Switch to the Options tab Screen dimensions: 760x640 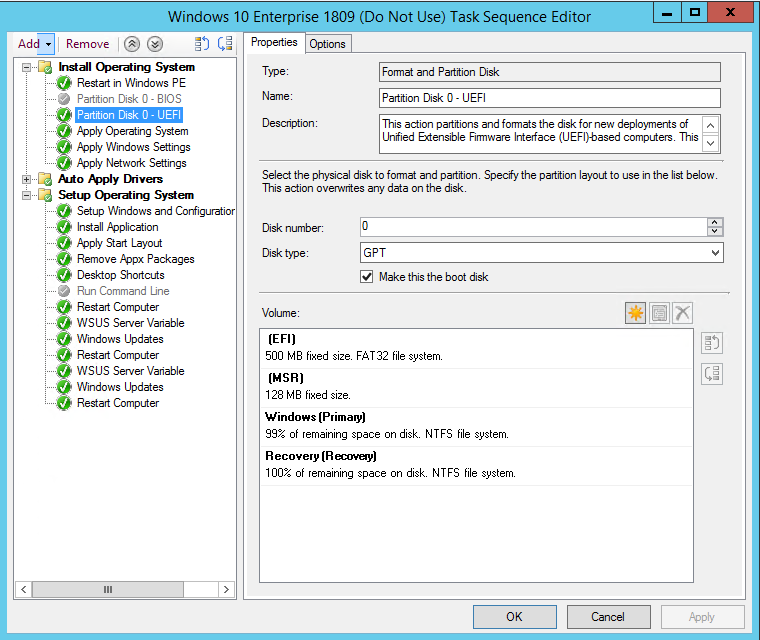click(328, 44)
